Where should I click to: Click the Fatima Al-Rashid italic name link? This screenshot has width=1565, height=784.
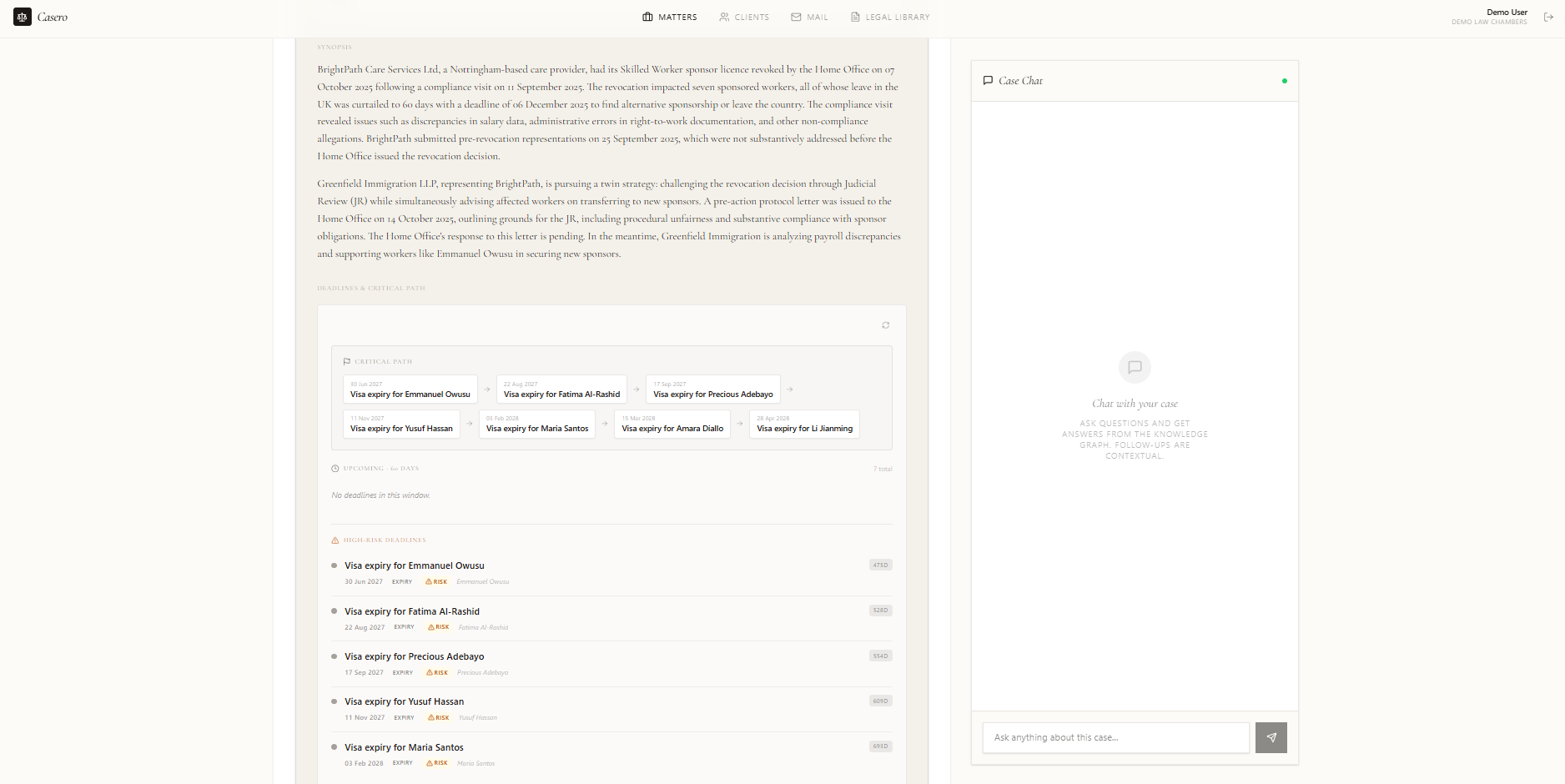(484, 627)
